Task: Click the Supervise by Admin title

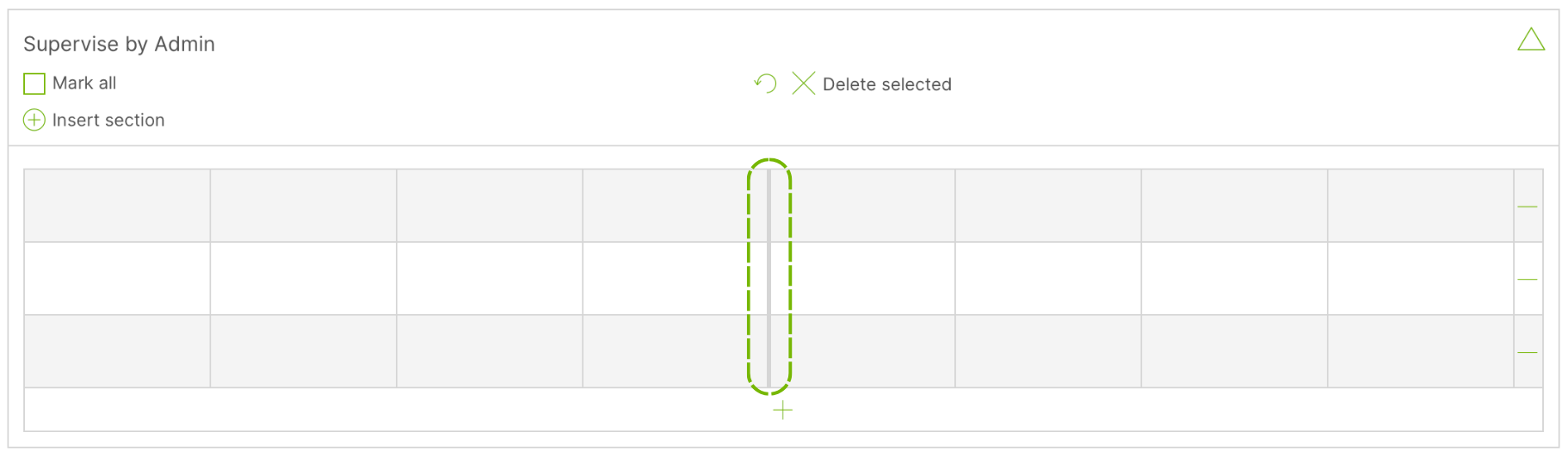Action: tap(119, 44)
